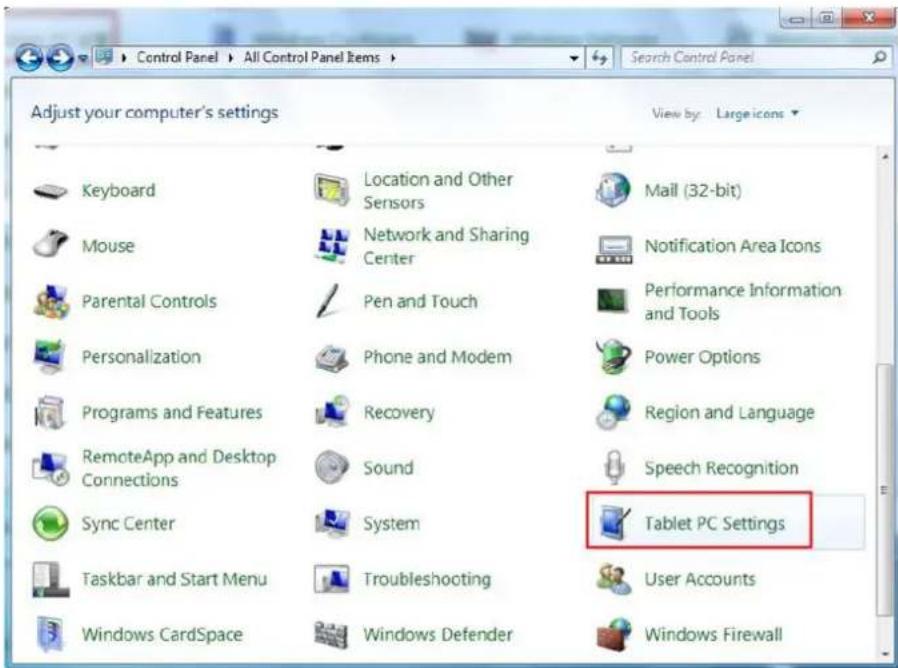
Task: Open the Windows Firewall link
Action: click(x=713, y=635)
